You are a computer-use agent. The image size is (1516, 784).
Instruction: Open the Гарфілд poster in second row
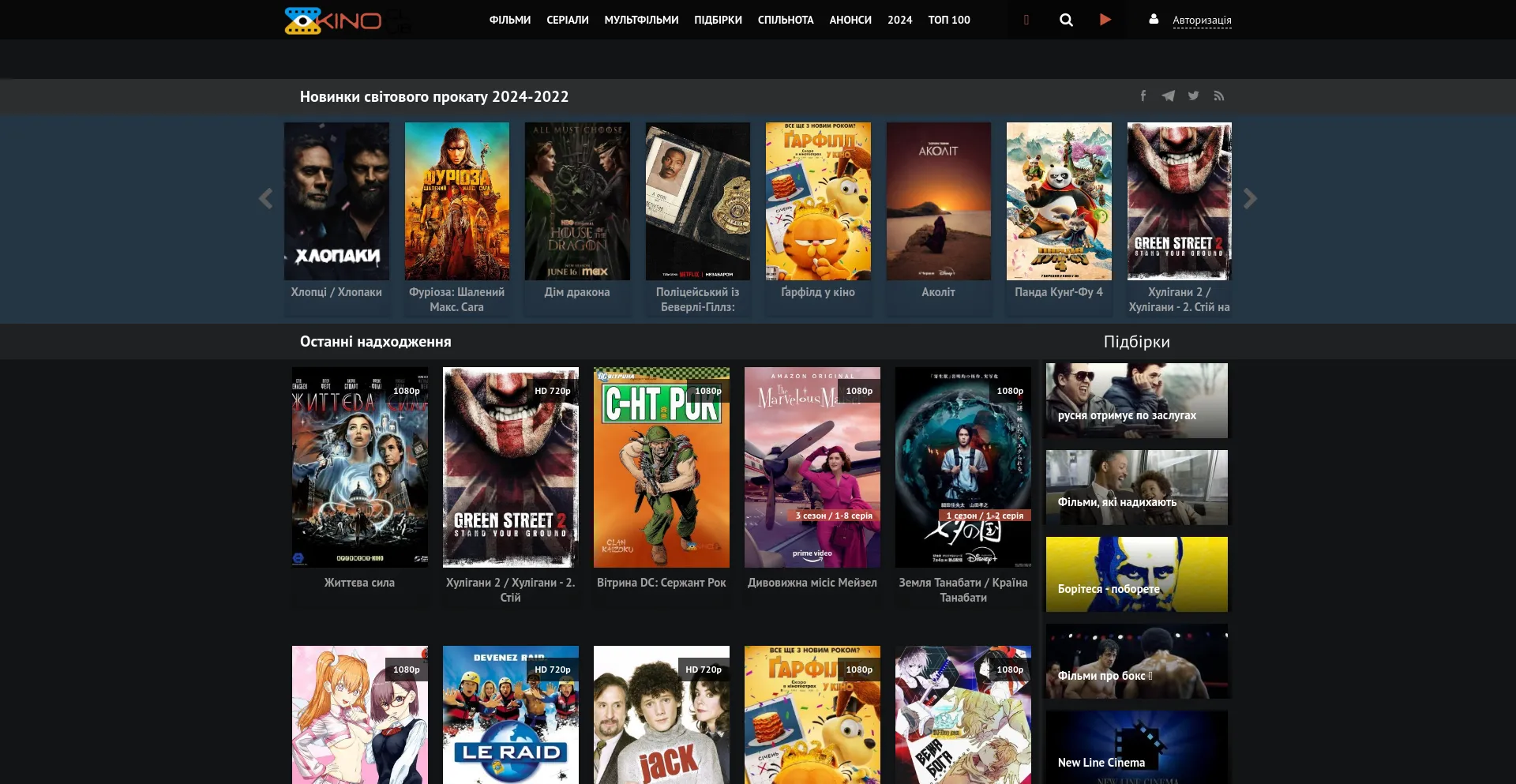812,715
